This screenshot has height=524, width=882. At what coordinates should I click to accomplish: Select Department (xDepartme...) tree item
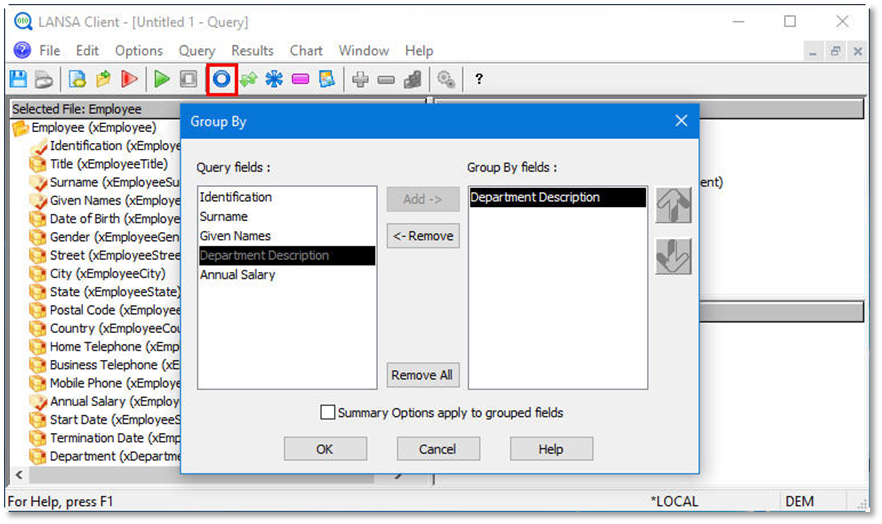point(115,457)
